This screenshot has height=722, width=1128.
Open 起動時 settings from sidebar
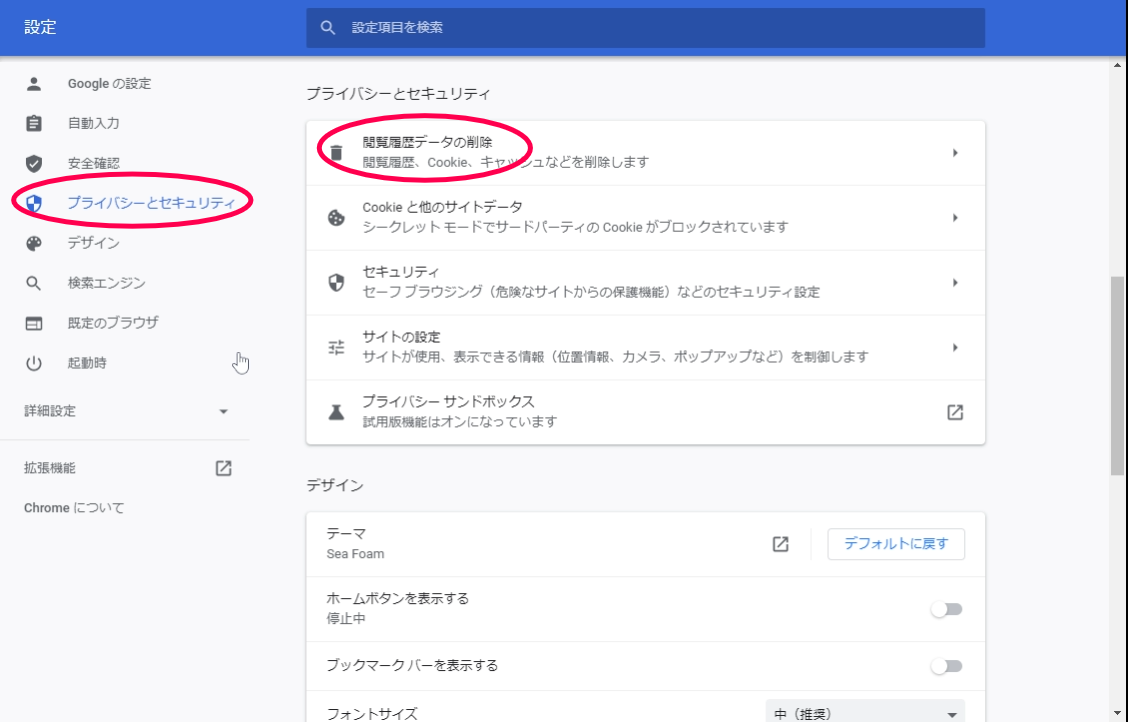(87, 363)
